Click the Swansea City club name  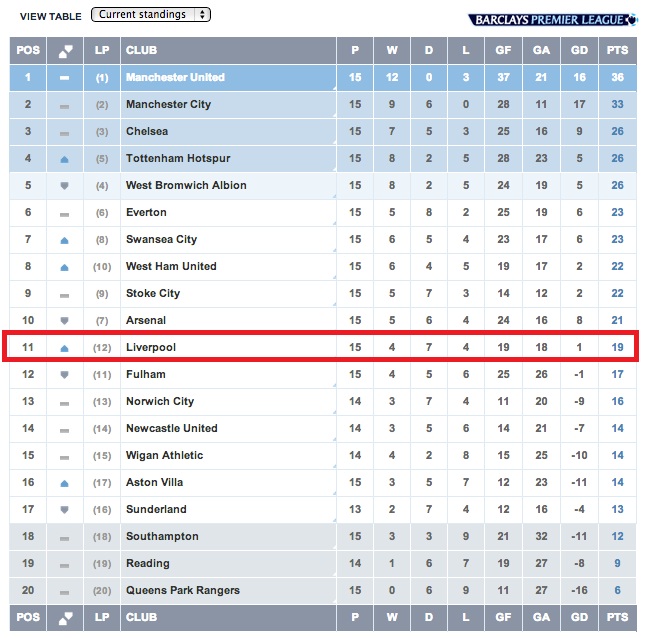click(x=162, y=239)
